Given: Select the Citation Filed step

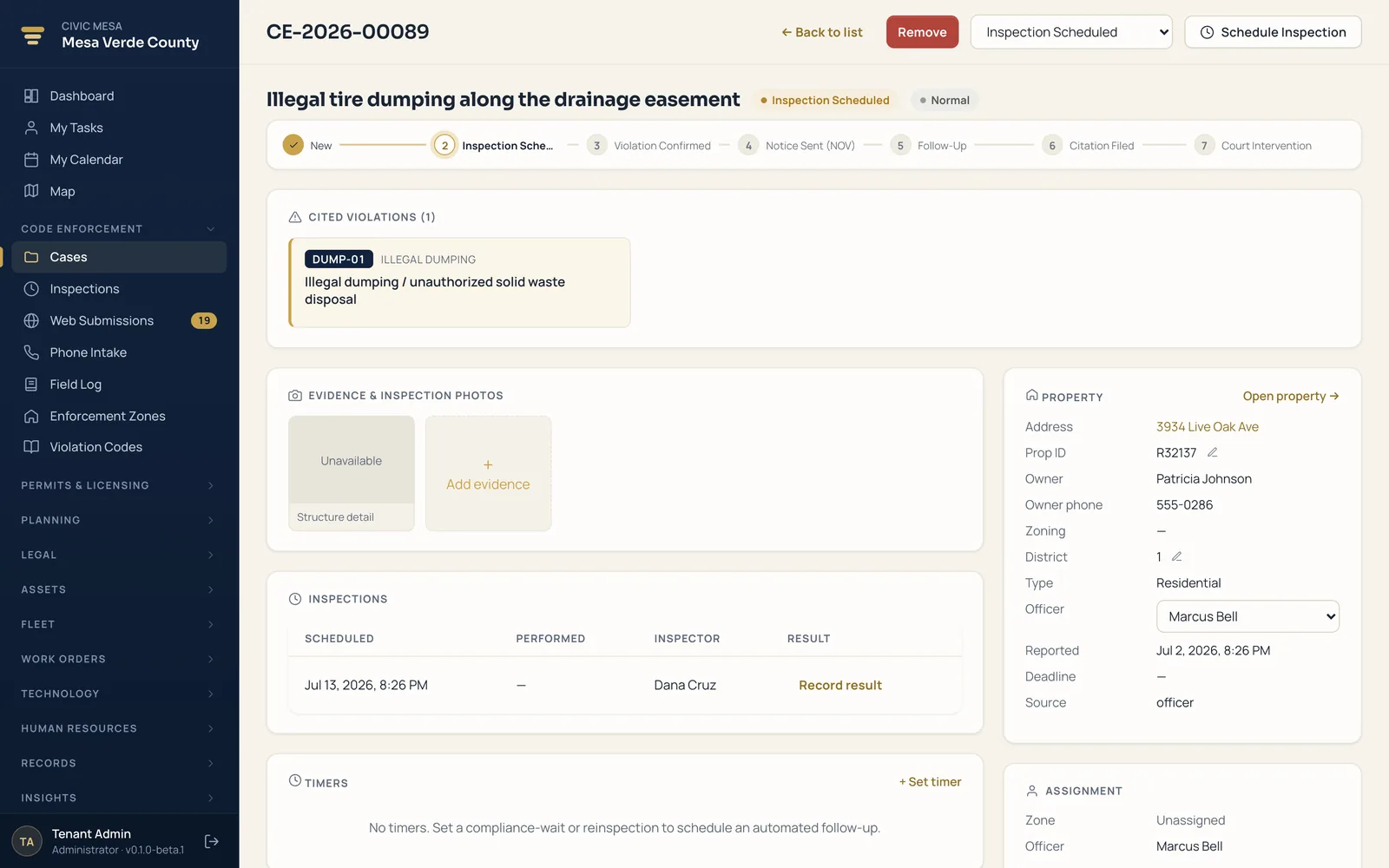Looking at the screenshot, I should tap(1088, 145).
